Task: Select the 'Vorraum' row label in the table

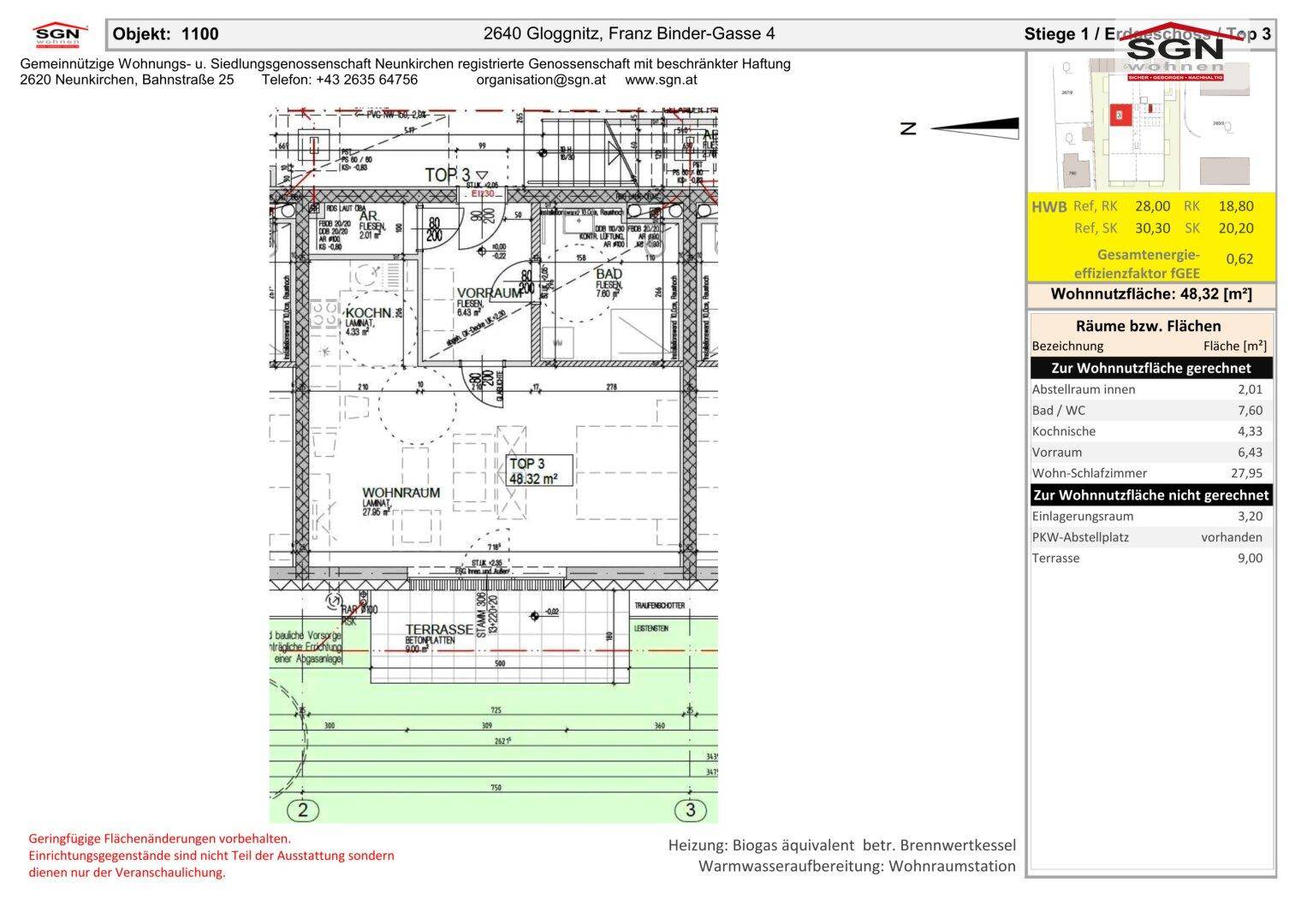Action: 1057,453
